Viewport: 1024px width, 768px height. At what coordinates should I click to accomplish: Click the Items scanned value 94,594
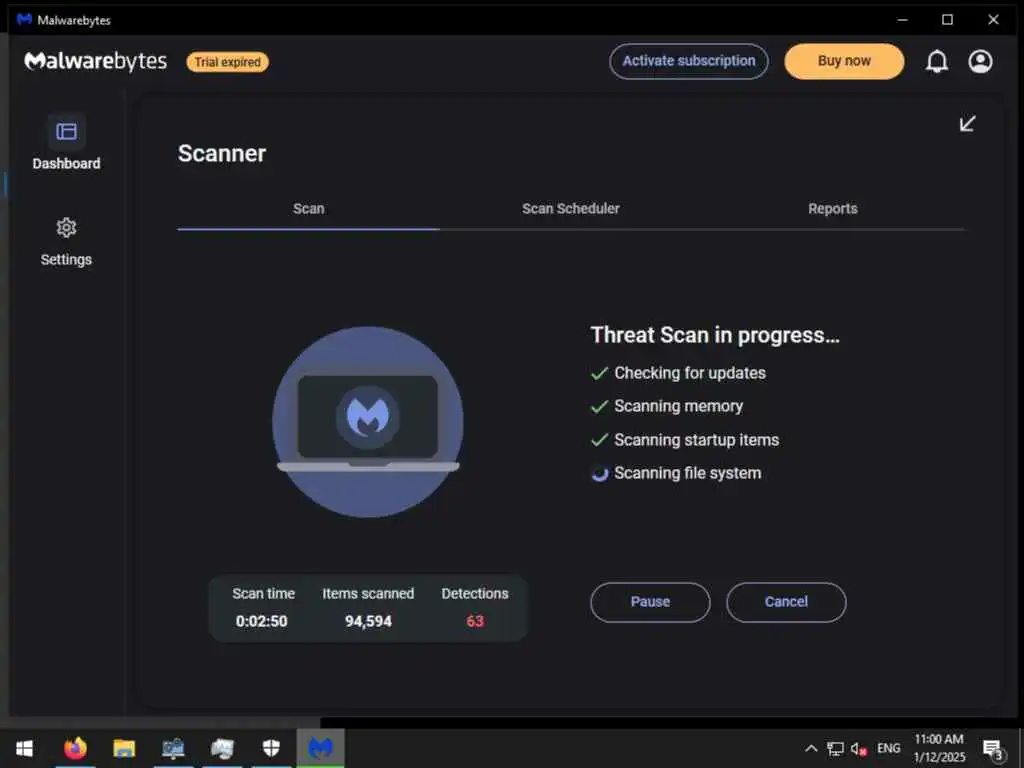click(x=368, y=621)
